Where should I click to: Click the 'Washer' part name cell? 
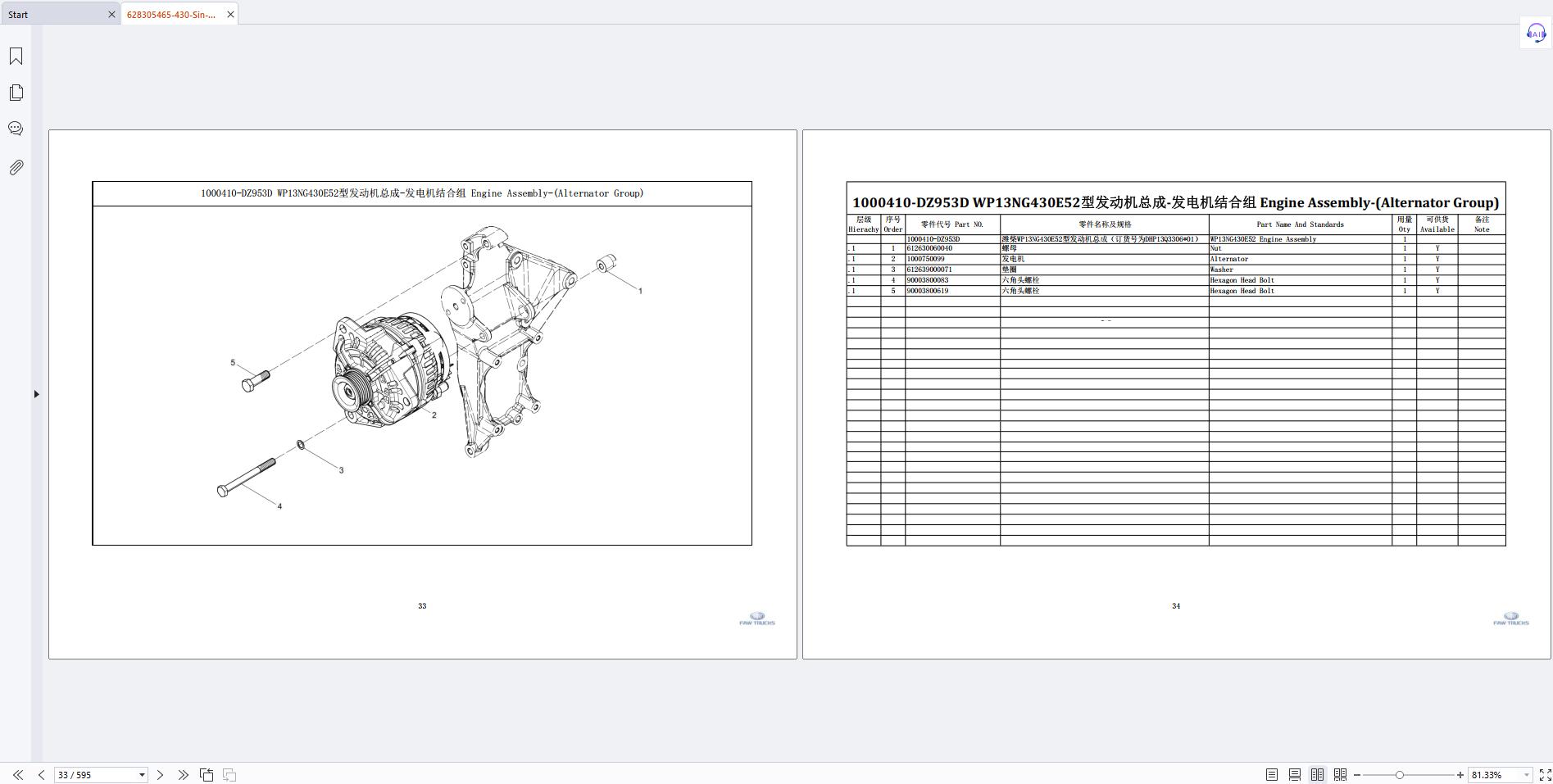pyautogui.click(x=1300, y=270)
